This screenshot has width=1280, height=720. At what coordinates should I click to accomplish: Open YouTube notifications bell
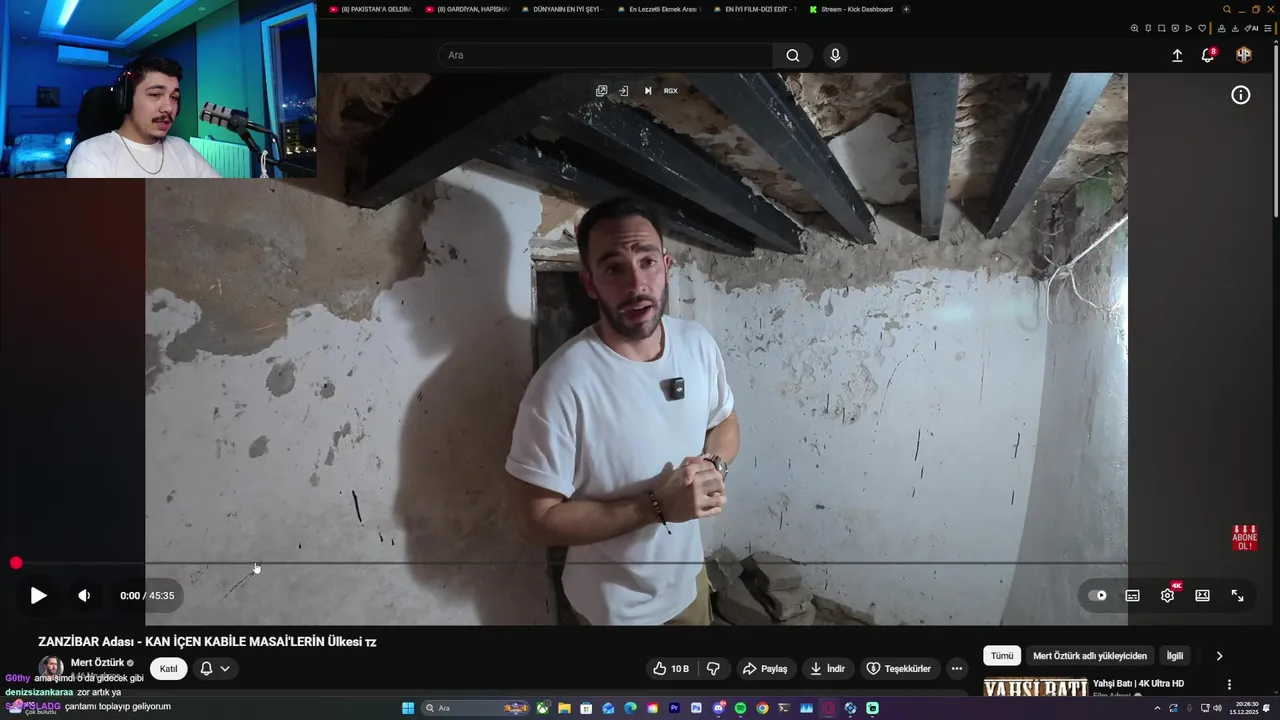[x=1208, y=55]
